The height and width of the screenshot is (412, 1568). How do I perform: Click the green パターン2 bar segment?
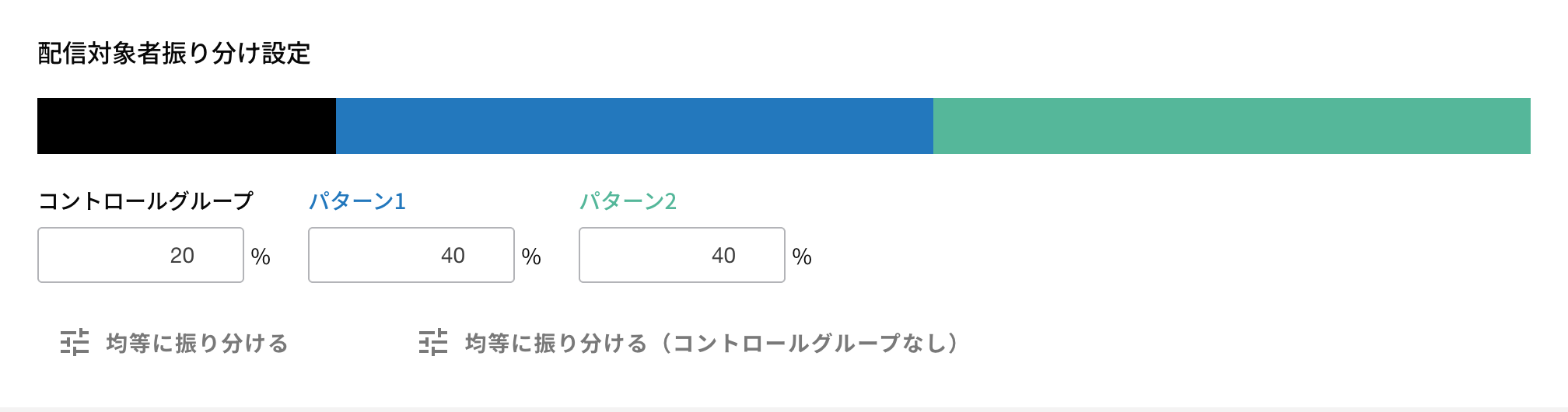coord(1232,126)
